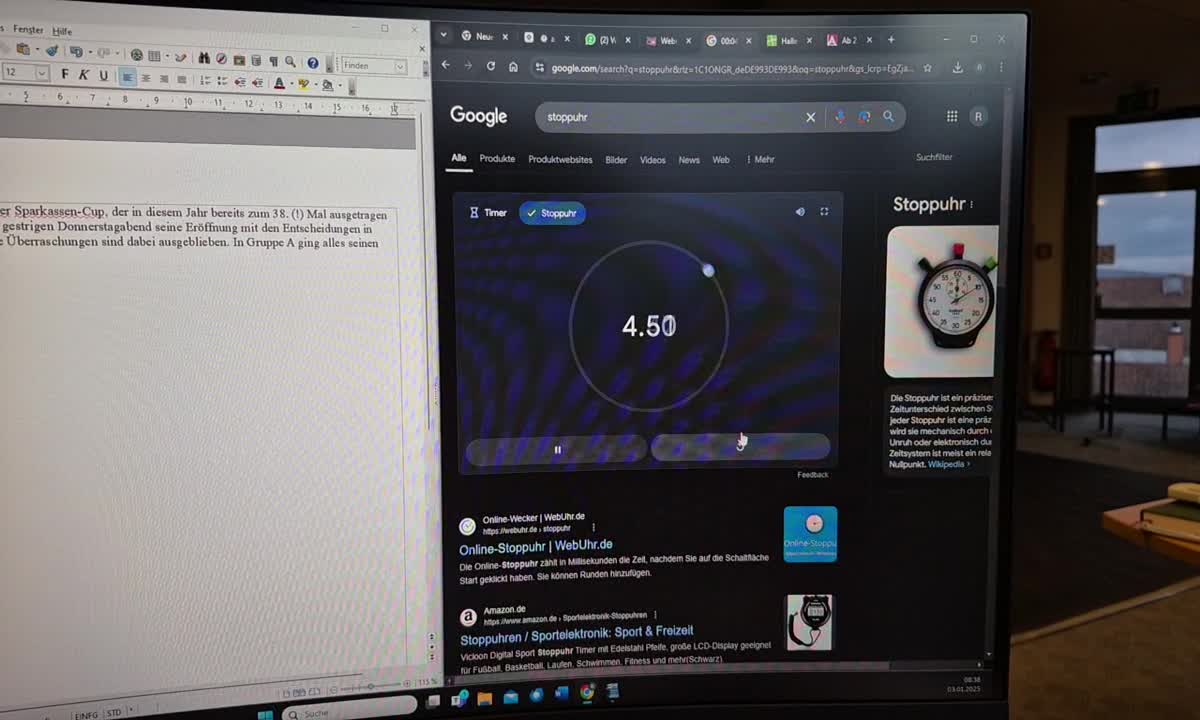The width and height of the screenshot is (1200, 720).
Task: Switch to the News results tab
Action: (689, 160)
